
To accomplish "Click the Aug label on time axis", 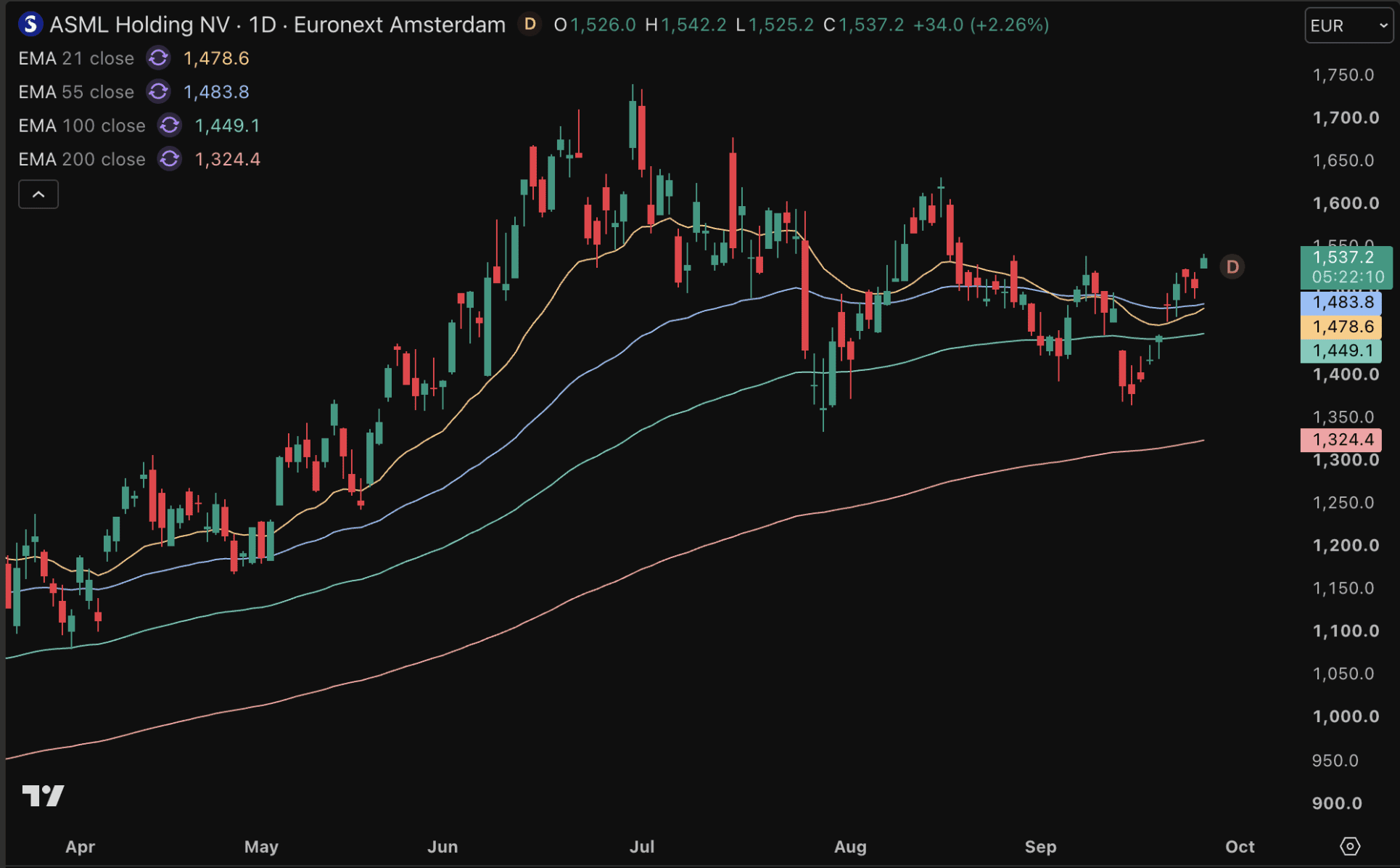I will tap(850, 846).
